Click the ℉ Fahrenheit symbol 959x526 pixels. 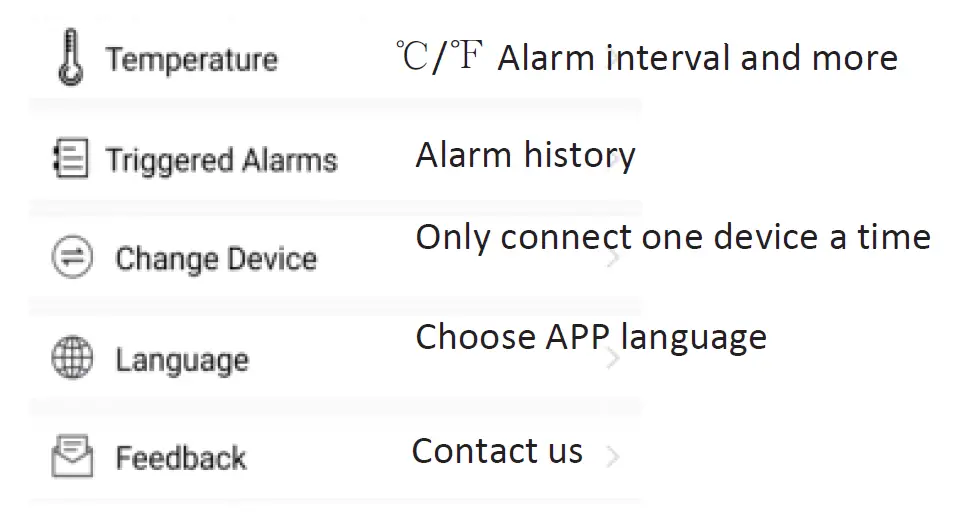coord(465,58)
